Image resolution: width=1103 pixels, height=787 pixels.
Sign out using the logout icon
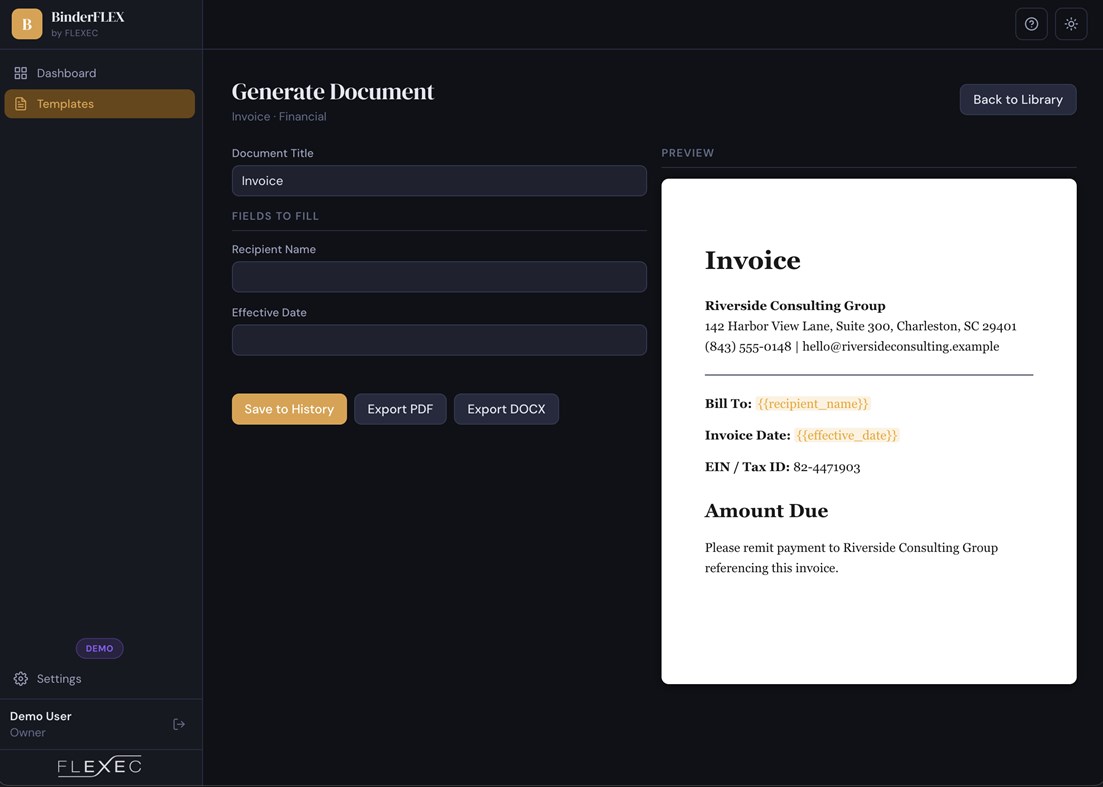coord(179,724)
